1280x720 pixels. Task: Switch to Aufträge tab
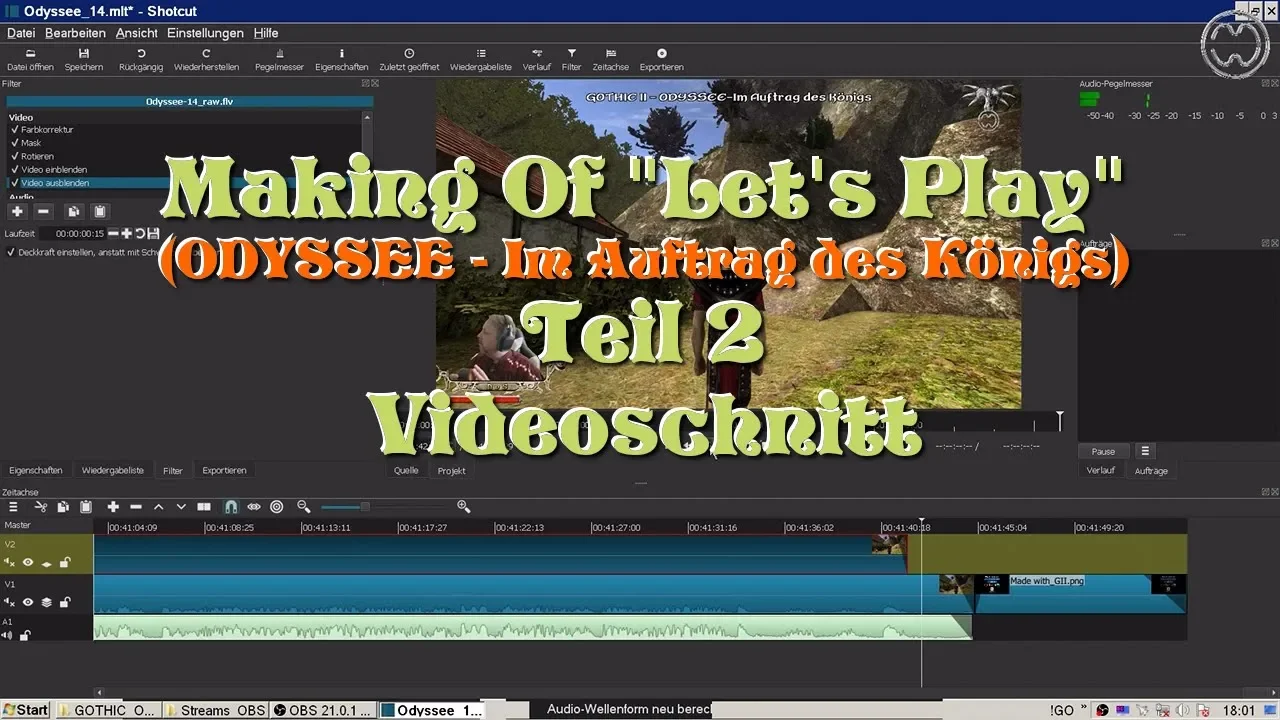click(x=1151, y=470)
